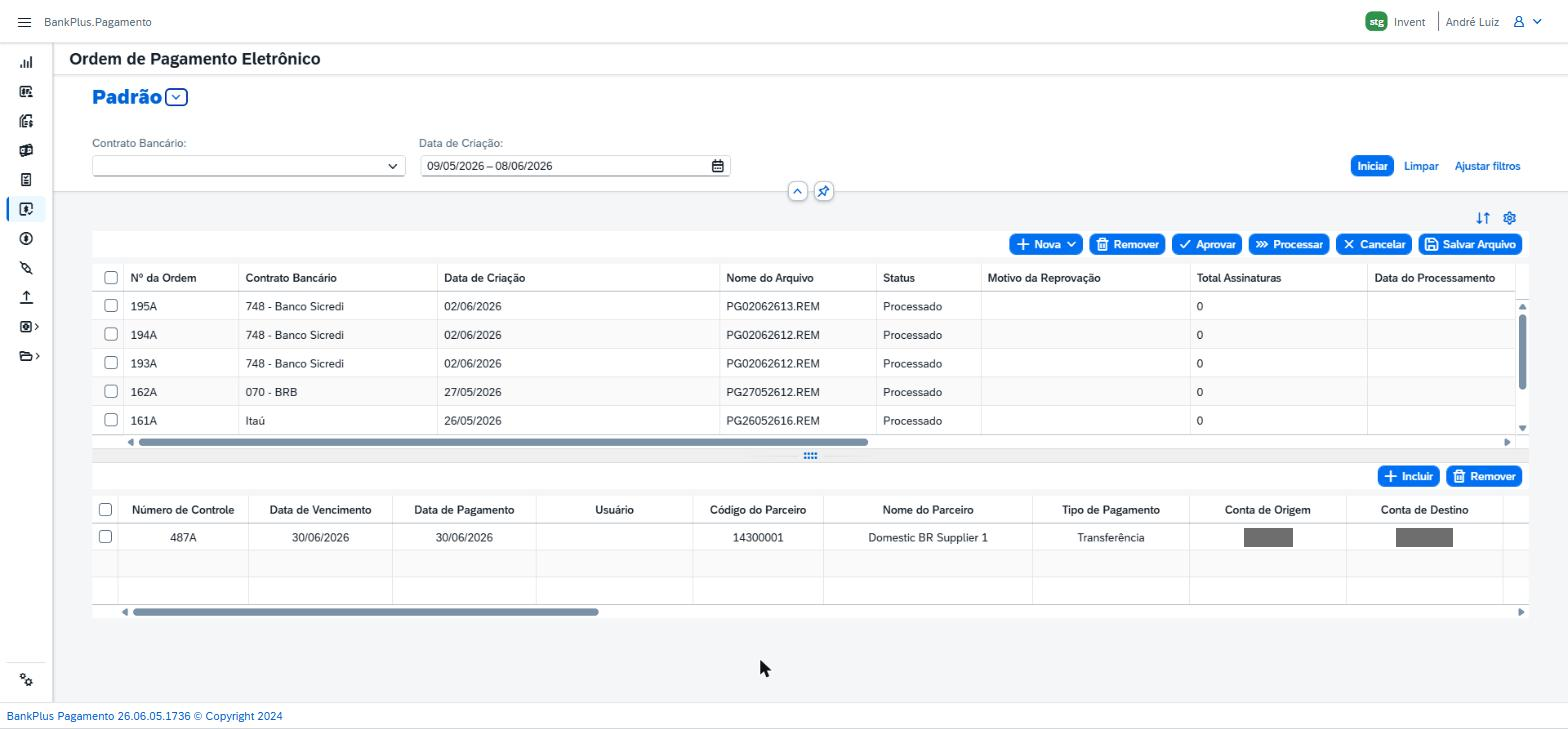Pin the filter header bar

[823, 191]
